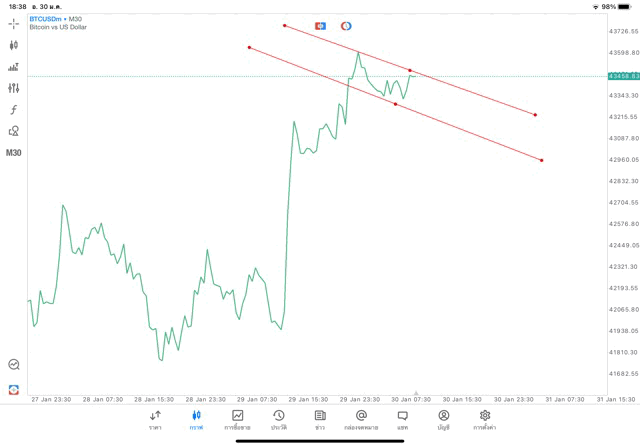Open the ประวัติ (History) tab
This screenshot has height=447, width=640.
pos(278,419)
